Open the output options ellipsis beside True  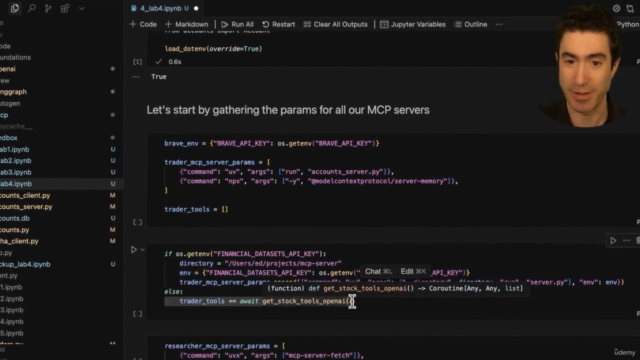(136, 77)
